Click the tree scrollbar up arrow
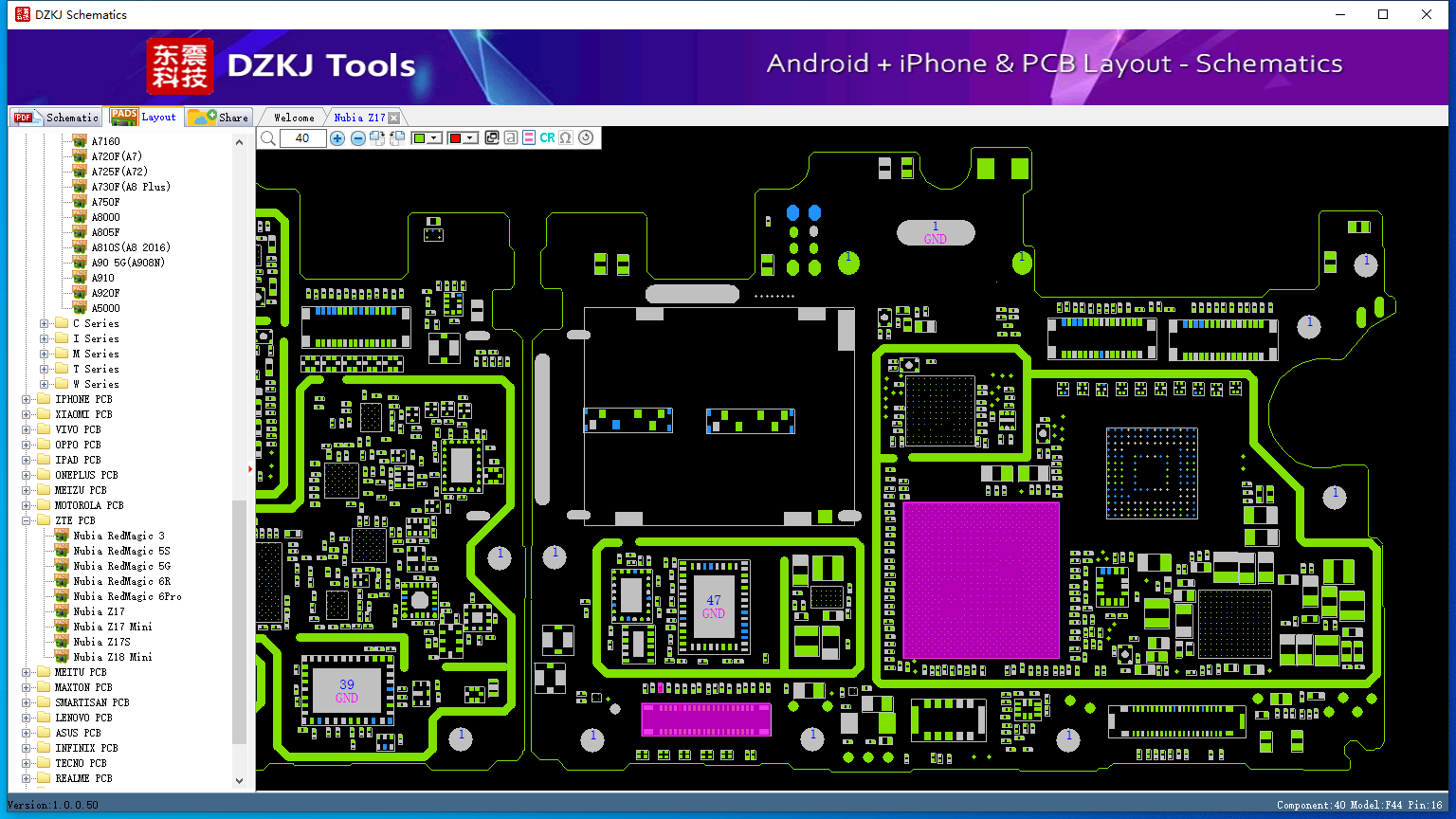The width and height of the screenshot is (1456, 819). point(239,142)
